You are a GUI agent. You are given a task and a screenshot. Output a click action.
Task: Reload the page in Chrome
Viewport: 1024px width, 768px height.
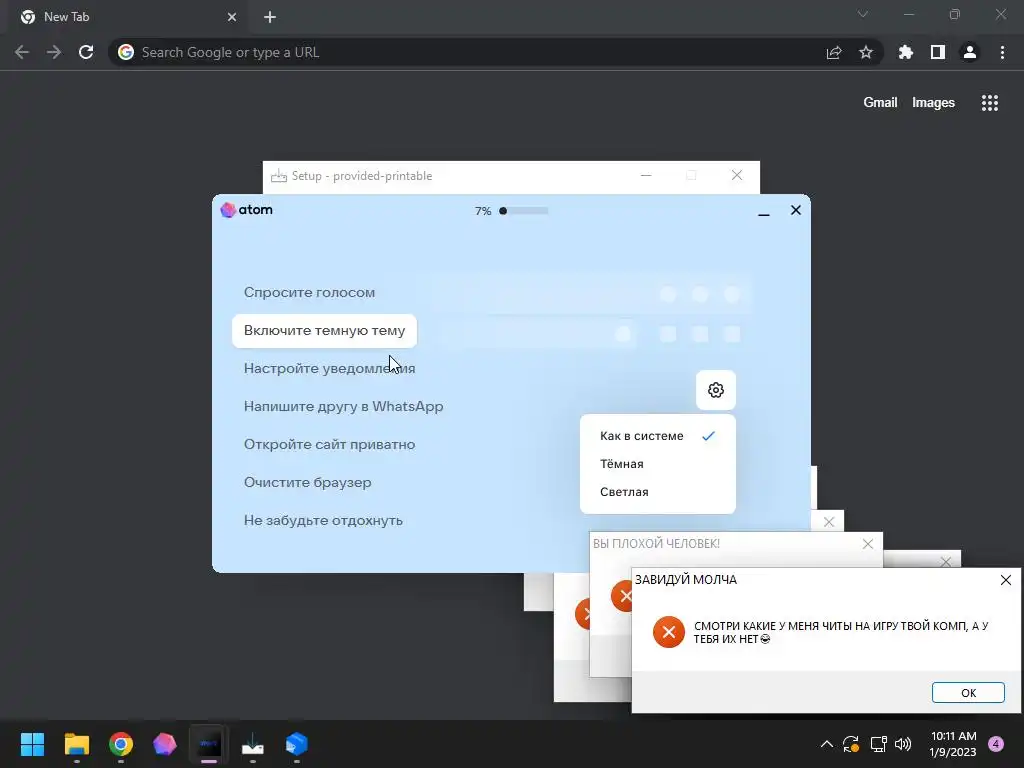tap(86, 52)
